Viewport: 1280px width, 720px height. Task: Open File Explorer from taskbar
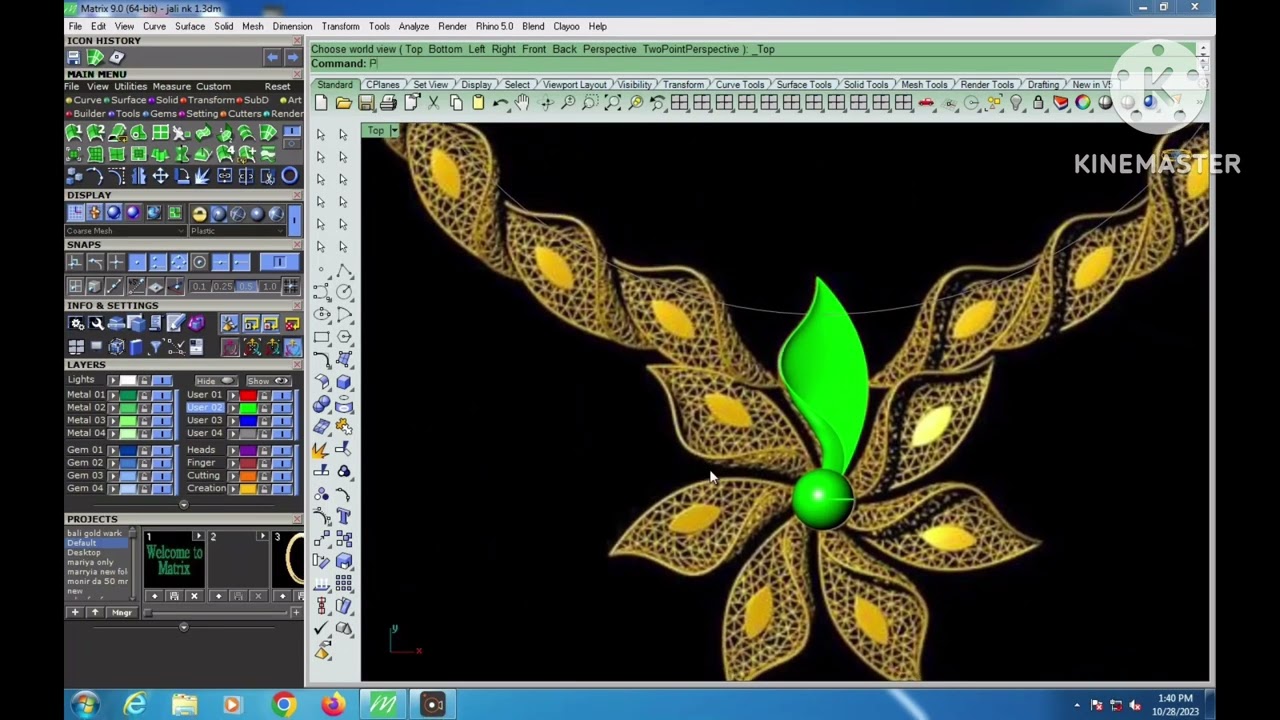[x=185, y=705]
